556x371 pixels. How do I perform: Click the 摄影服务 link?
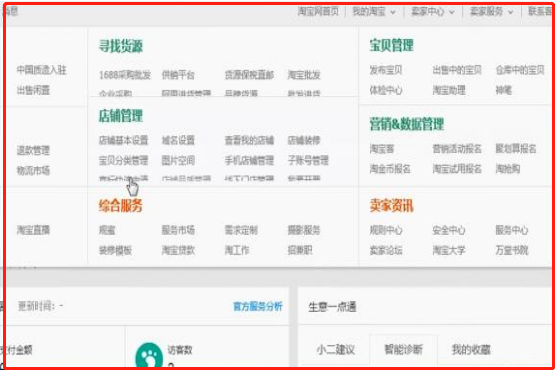coord(304,230)
